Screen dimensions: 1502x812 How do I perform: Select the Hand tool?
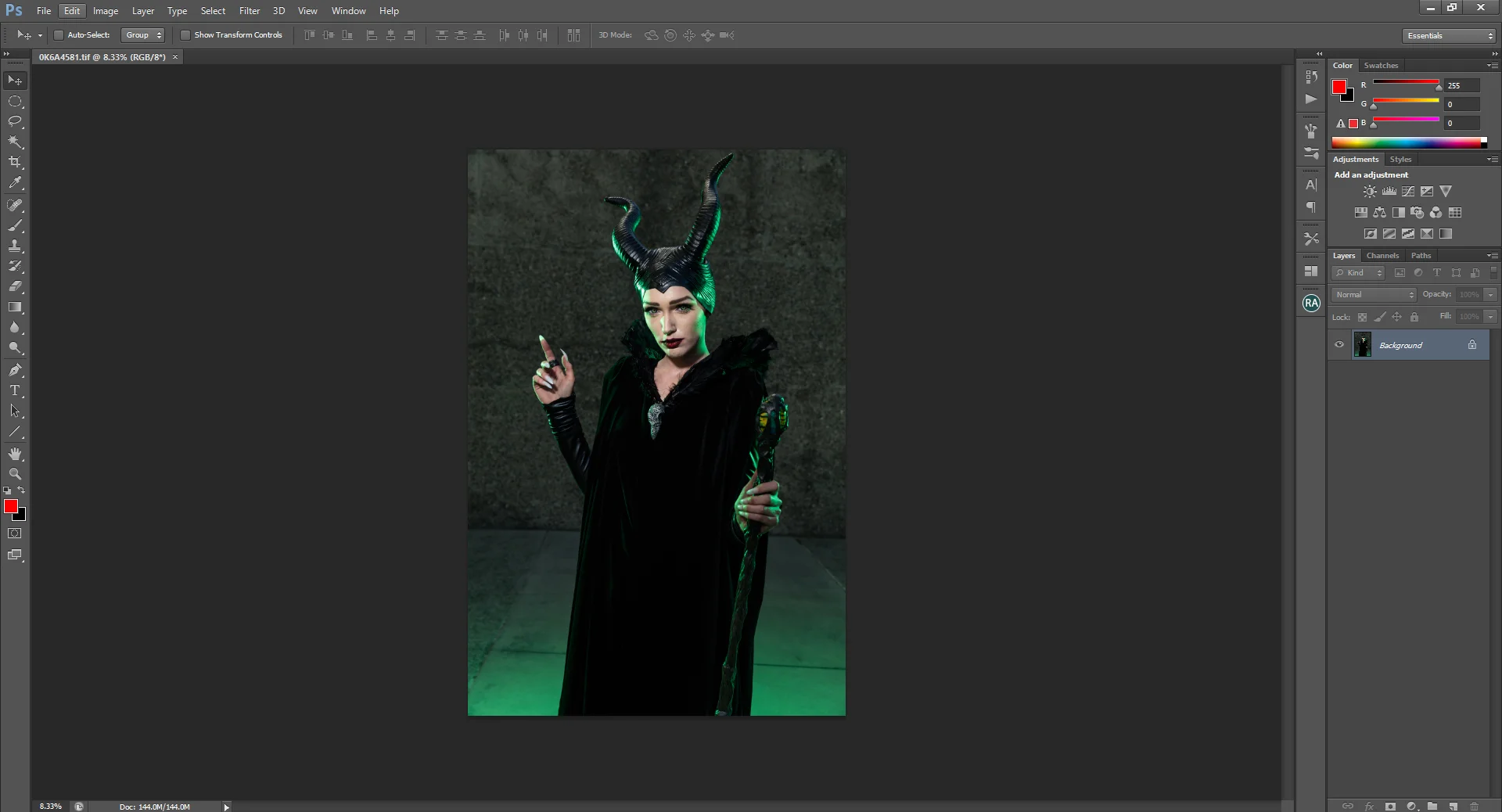point(15,454)
